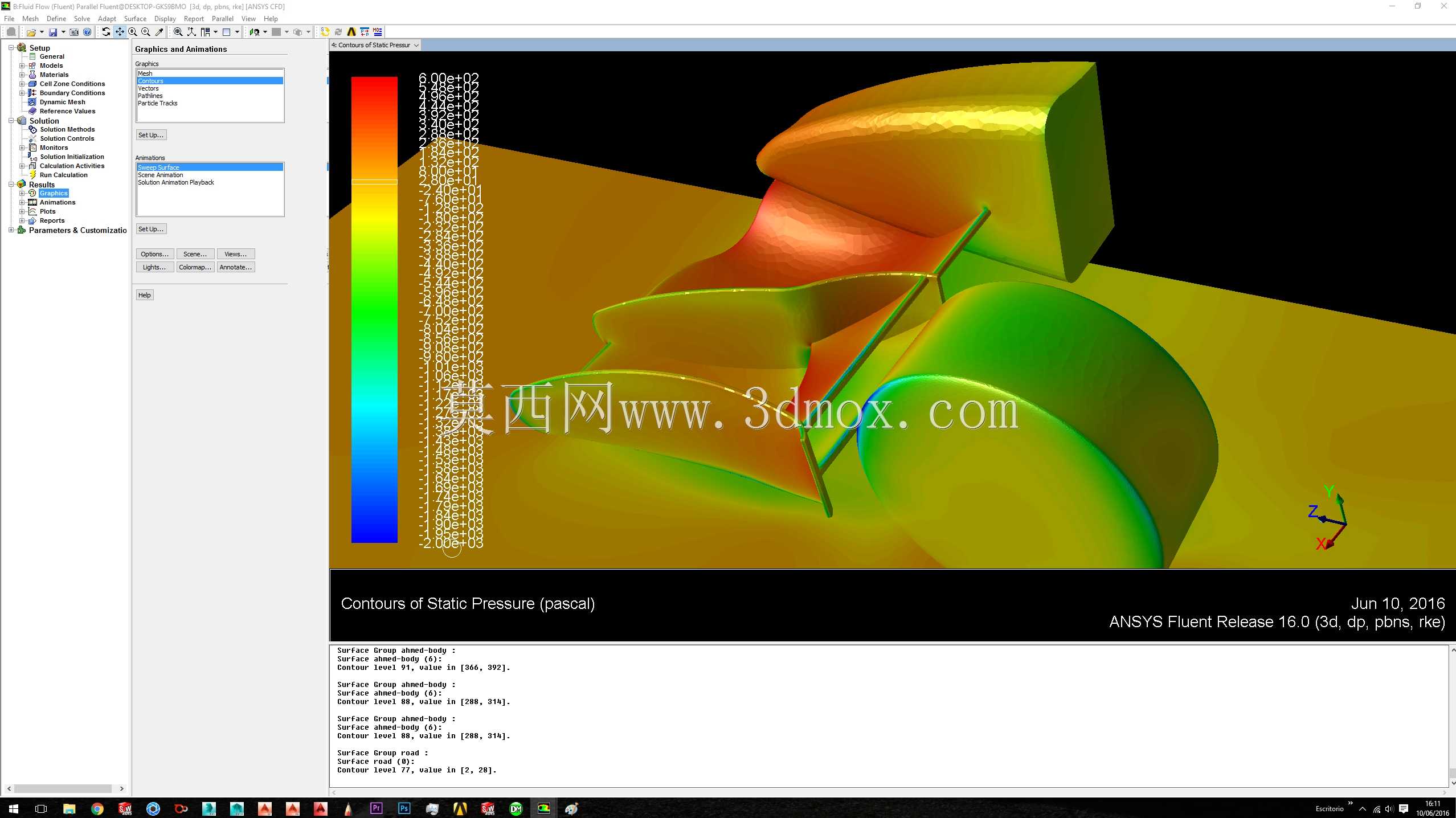Open the Read file dropdown arrow
The height and width of the screenshot is (818, 1456).
(x=42, y=32)
